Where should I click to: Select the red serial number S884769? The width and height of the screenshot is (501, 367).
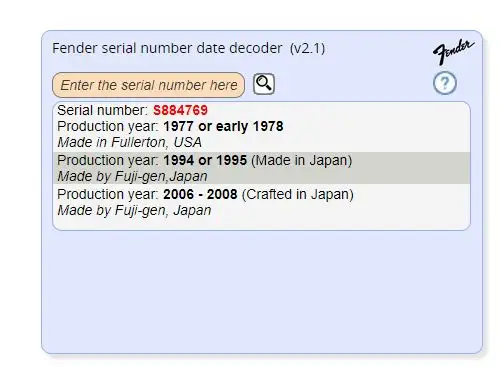[x=180, y=110]
